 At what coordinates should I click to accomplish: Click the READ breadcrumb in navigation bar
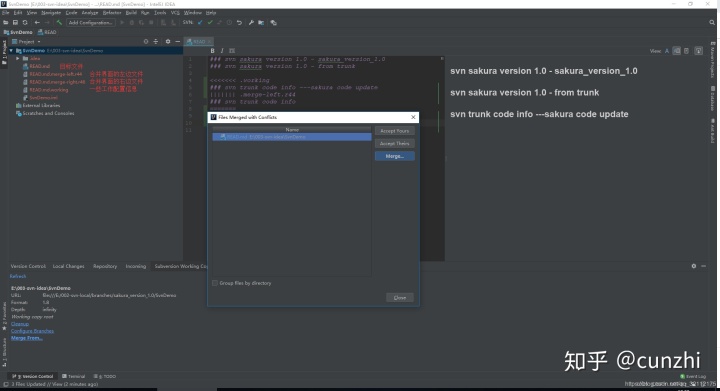point(47,32)
